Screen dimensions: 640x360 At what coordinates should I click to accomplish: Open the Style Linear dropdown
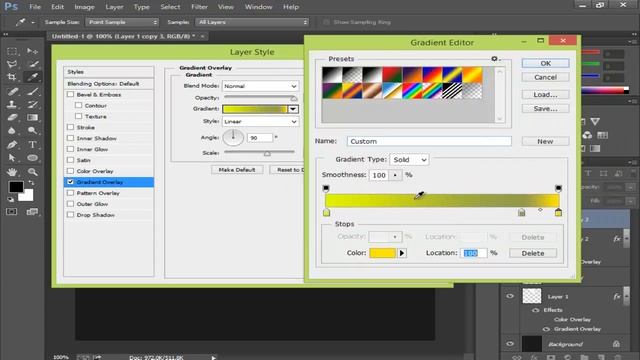coord(260,121)
